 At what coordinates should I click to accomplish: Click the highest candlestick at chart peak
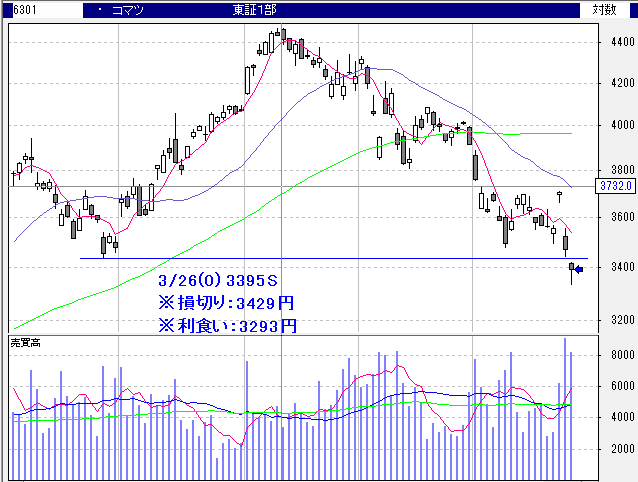coord(283,36)
